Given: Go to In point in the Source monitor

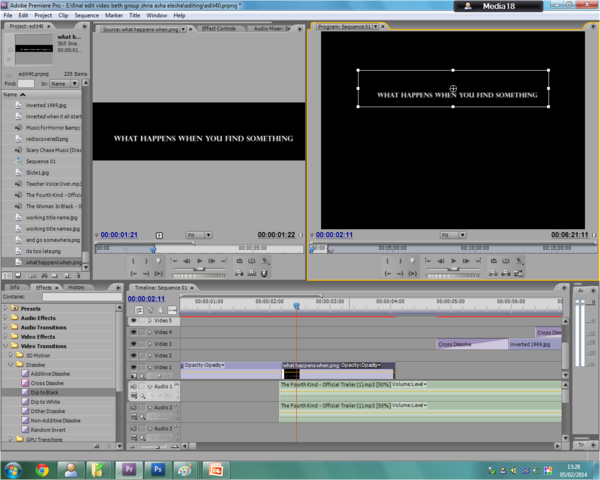Looking at the screenshot, I should pyautogui.click(x=134, y=273).
